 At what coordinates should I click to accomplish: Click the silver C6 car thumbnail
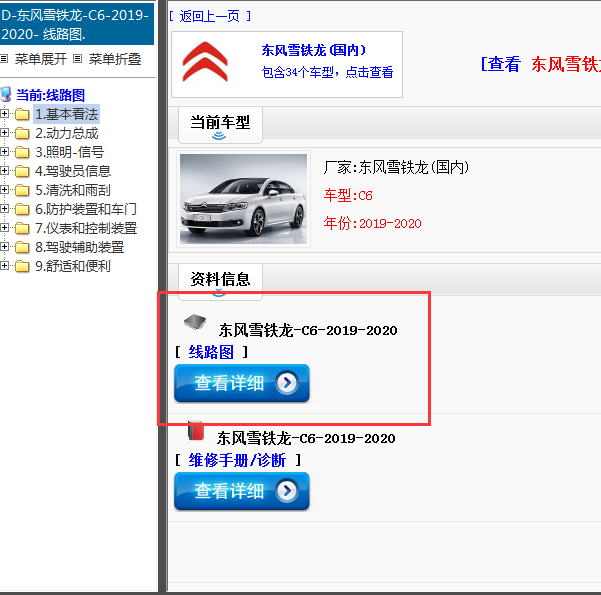[x=243, y=199]
